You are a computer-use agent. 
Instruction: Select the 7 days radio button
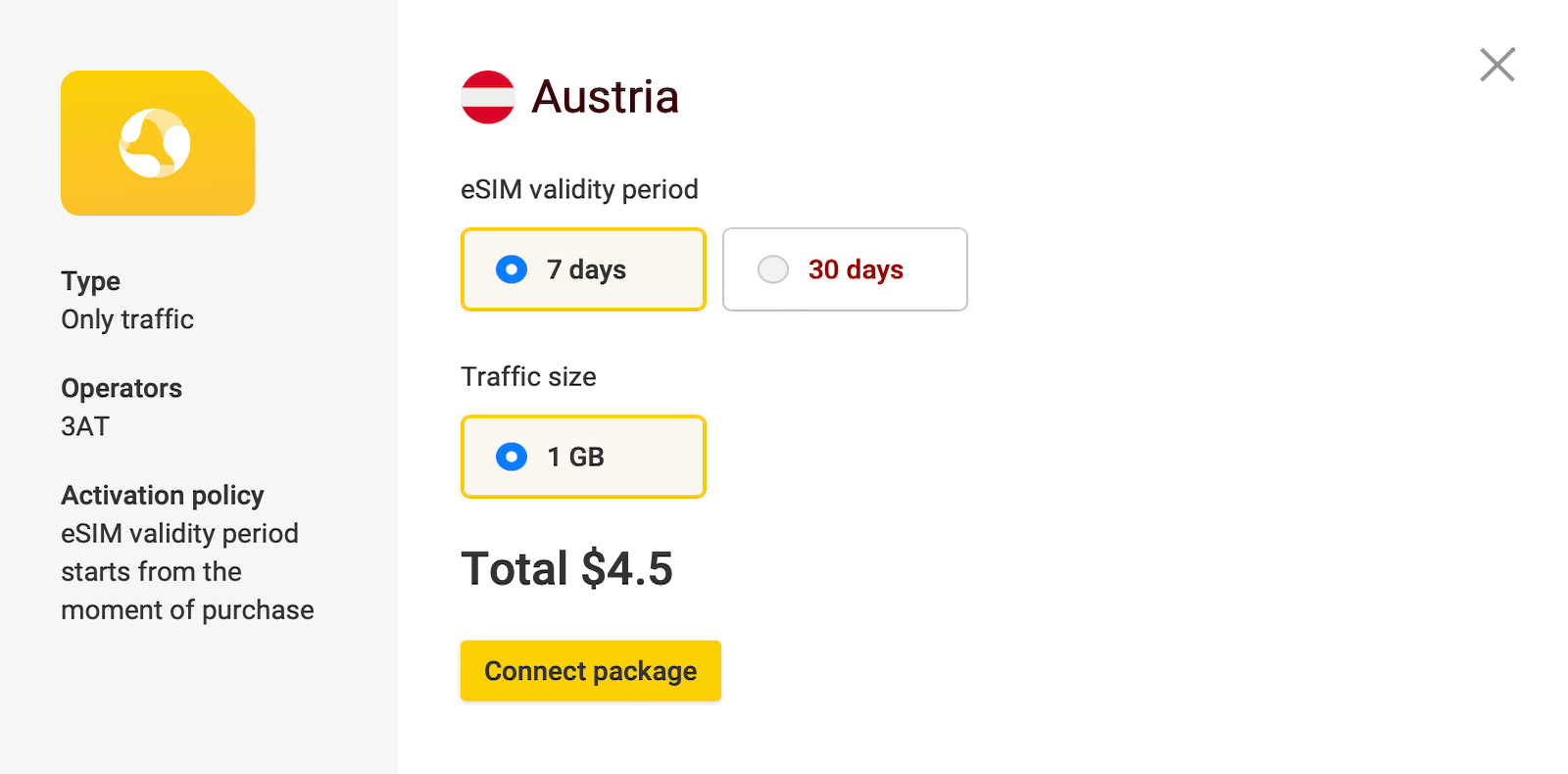512,269
